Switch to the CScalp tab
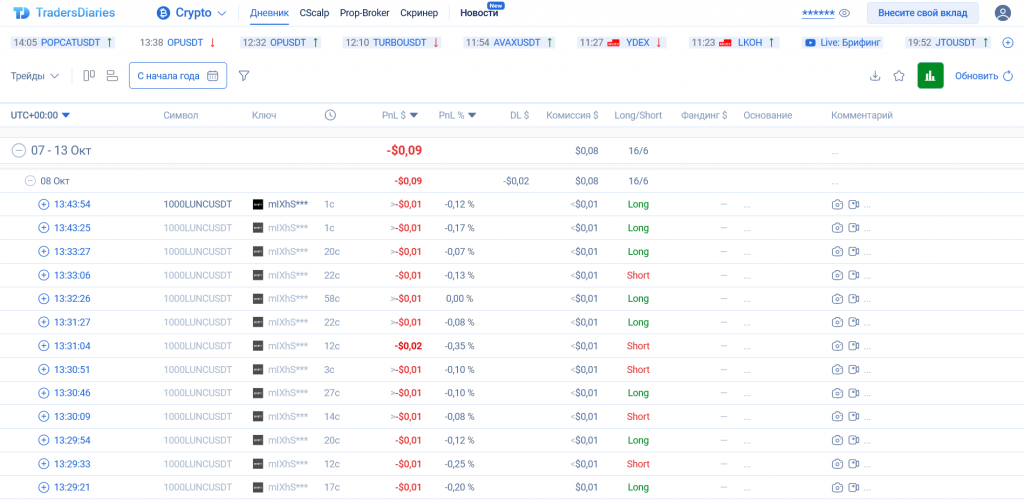This screenshot has width=1024, height=504. click(x=314, y=13)
